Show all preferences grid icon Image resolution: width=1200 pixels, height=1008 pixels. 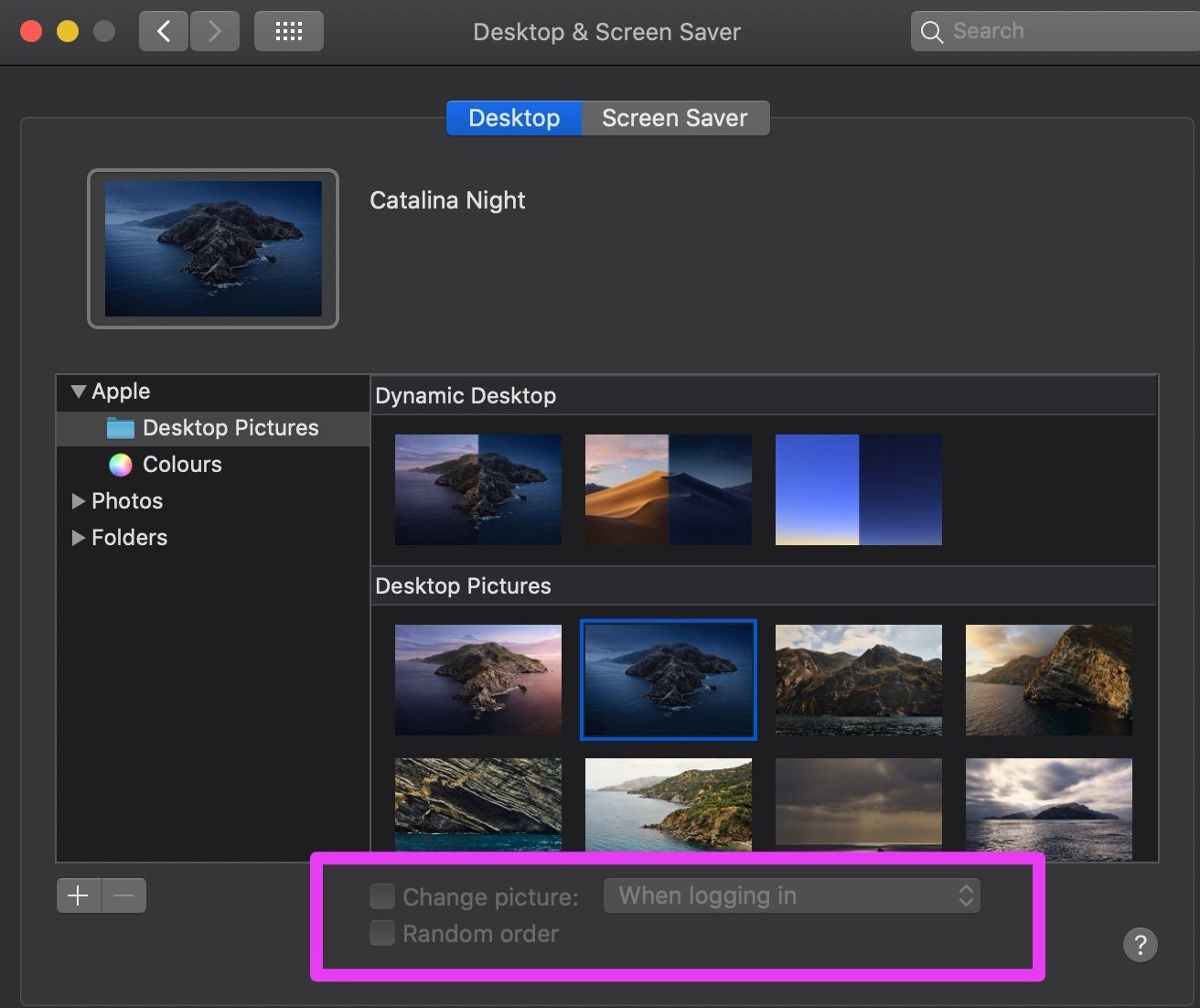pos(289,31)
